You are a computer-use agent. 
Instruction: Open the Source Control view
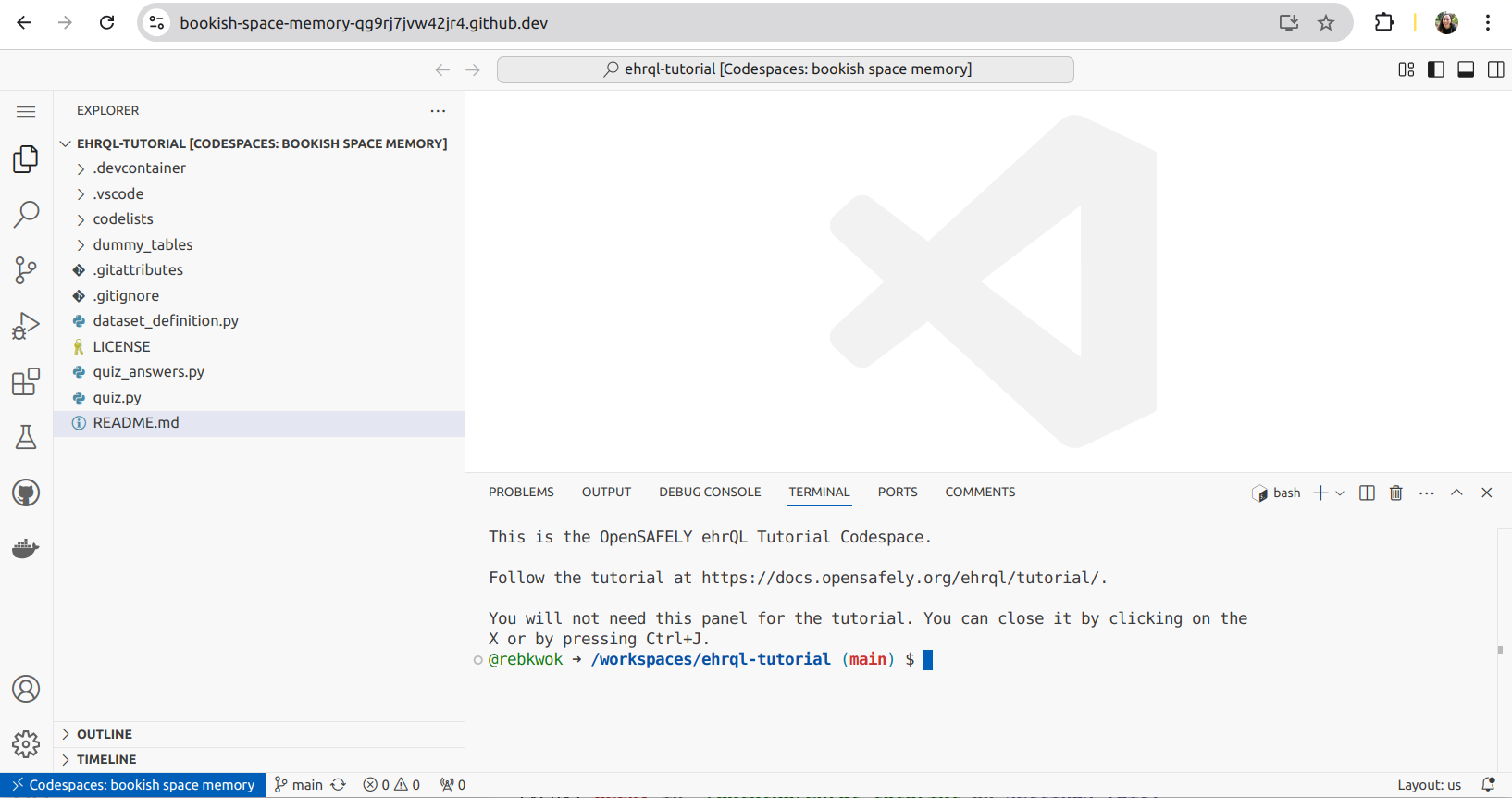26,270
